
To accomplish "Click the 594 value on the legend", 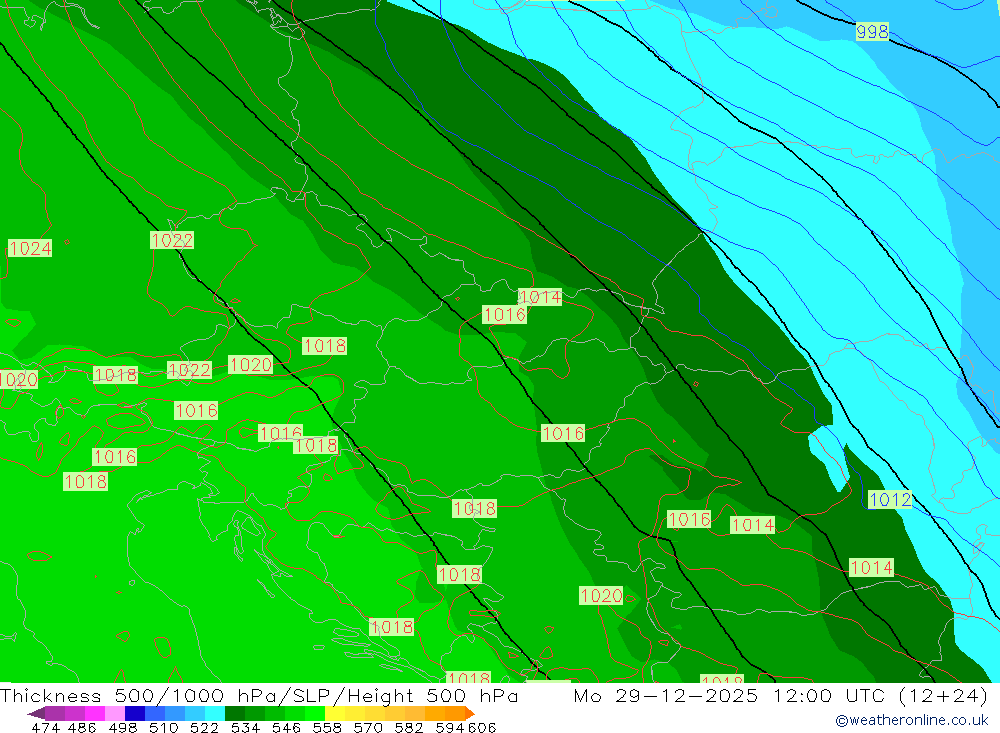I will (450, 727).
